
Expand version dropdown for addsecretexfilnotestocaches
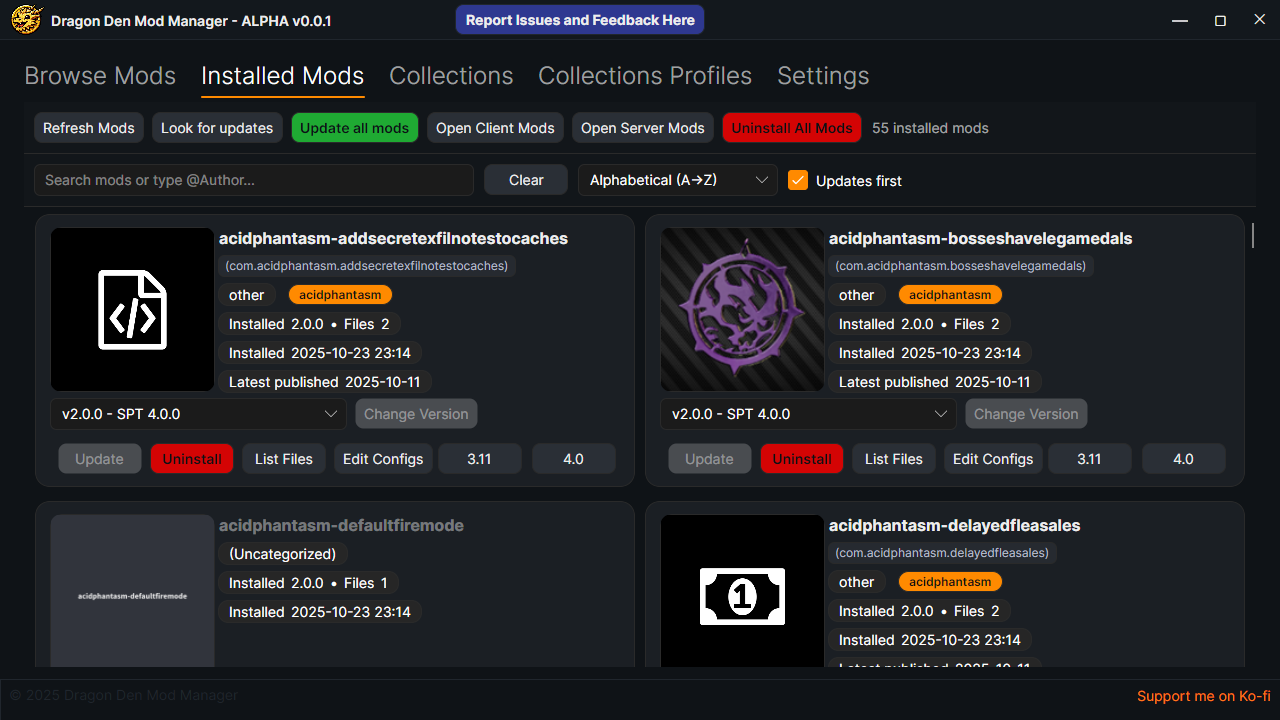(198, 414)
